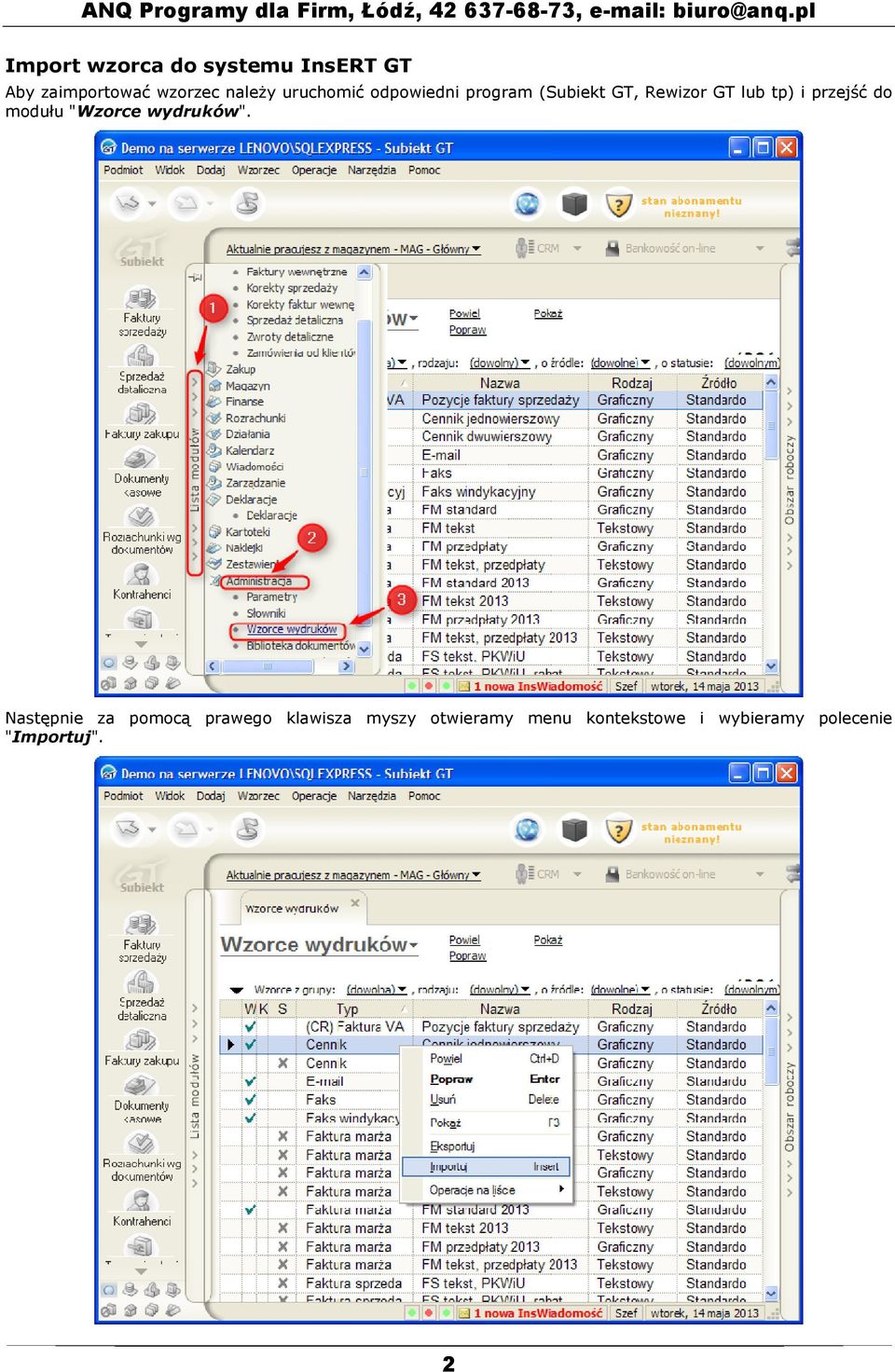Toggle the checkmark in the FM standard 2013 row
895x1372 pixels.
[x=250, y=1210]
